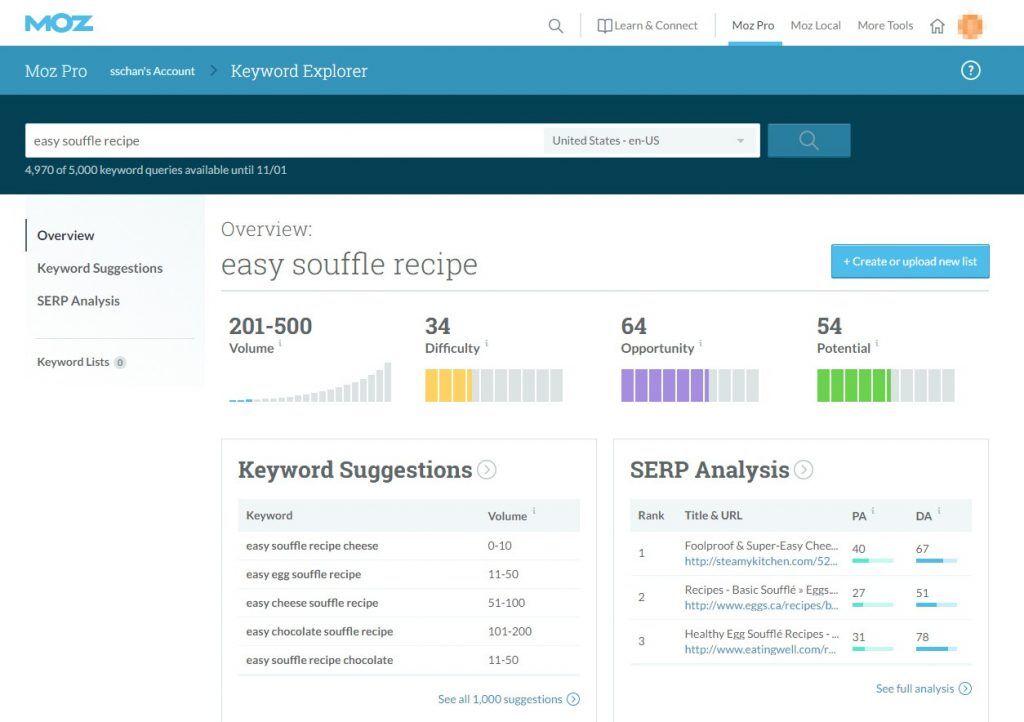
Task: Select keyword easy souffle recipe chocolate
Action: [319, 660]
